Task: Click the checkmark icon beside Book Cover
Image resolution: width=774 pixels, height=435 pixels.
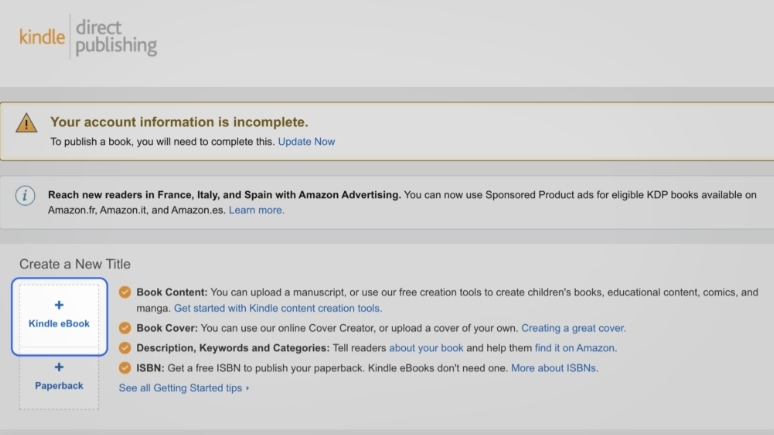Action: point(125,328)
